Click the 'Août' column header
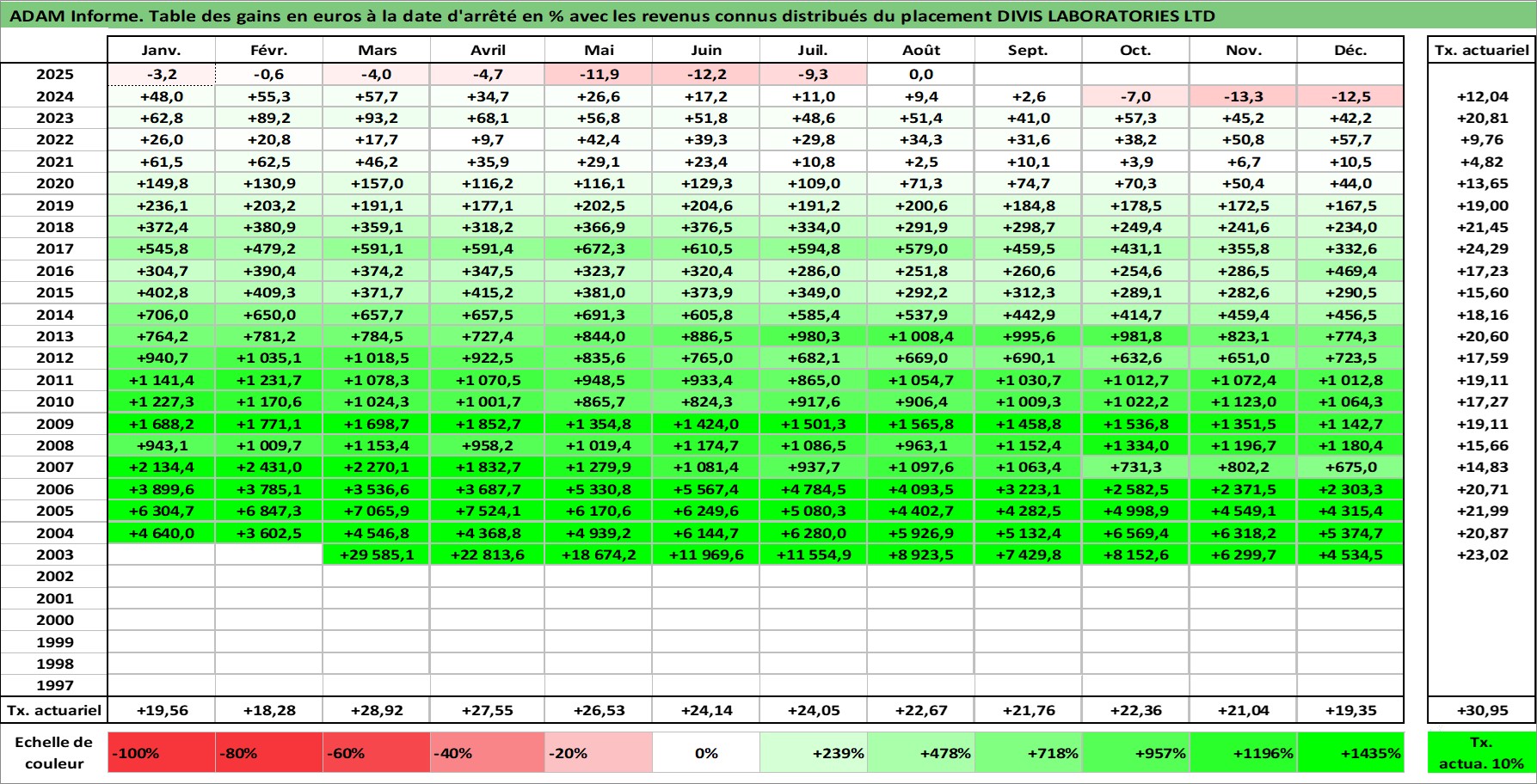 pos(920,50)
